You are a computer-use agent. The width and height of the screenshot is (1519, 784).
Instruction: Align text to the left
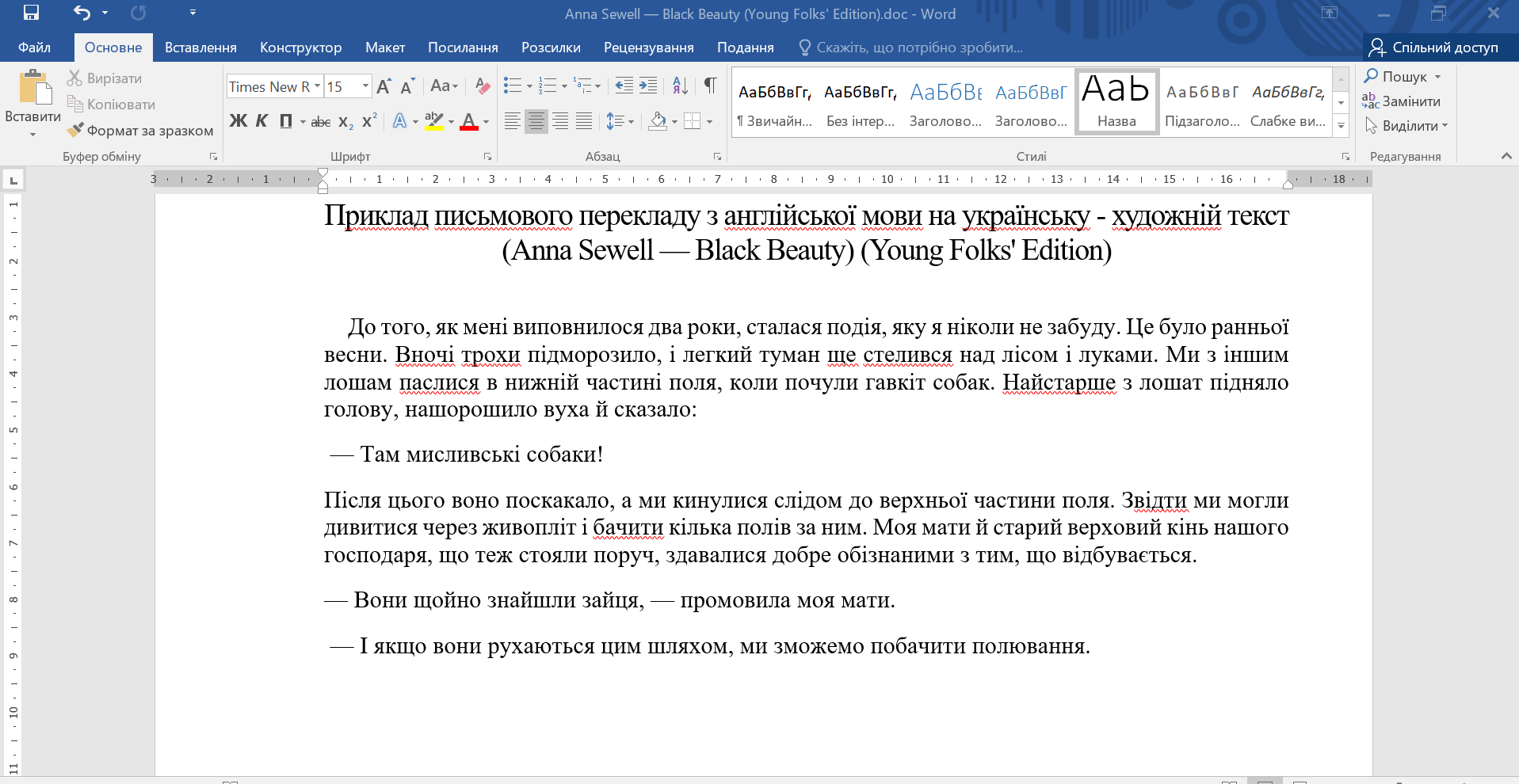513,121
